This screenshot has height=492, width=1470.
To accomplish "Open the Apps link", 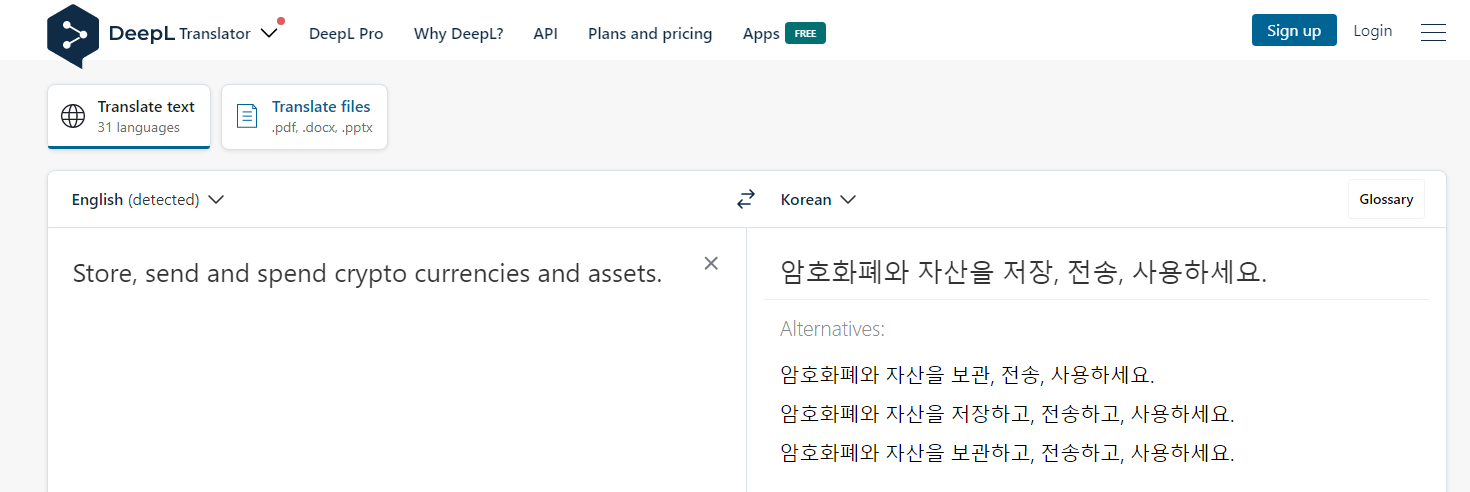I will pyautogui.click(x=761, y=33).
